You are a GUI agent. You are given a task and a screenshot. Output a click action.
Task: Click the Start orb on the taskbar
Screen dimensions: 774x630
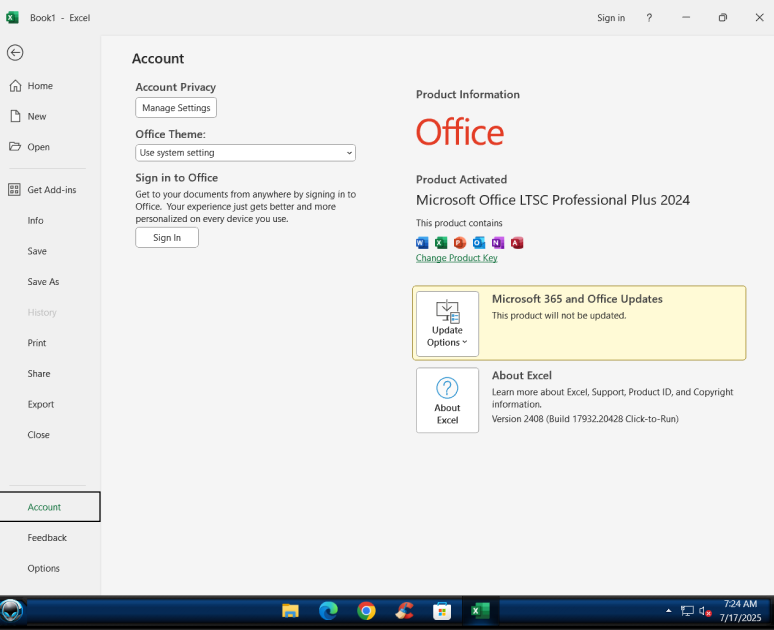coord(12,611)
